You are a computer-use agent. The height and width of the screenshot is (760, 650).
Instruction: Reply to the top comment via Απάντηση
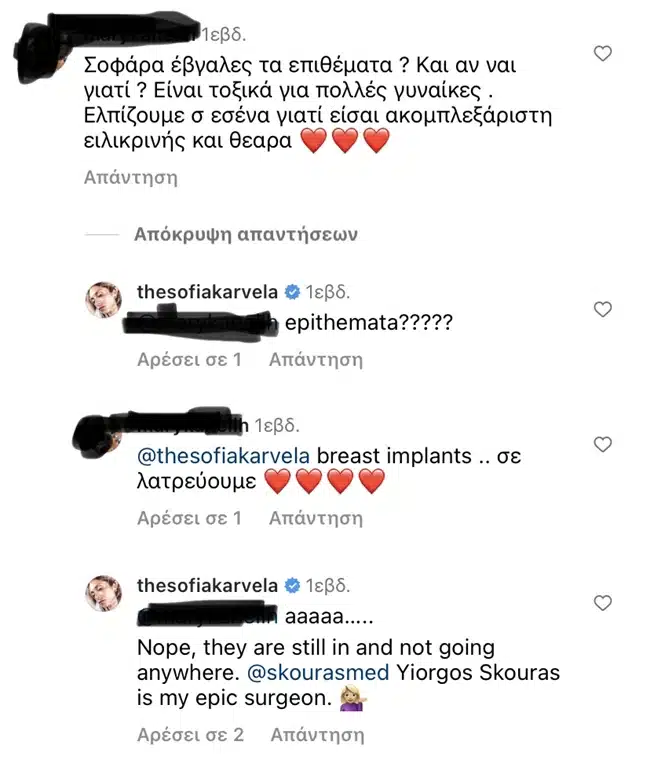(130, 178)
